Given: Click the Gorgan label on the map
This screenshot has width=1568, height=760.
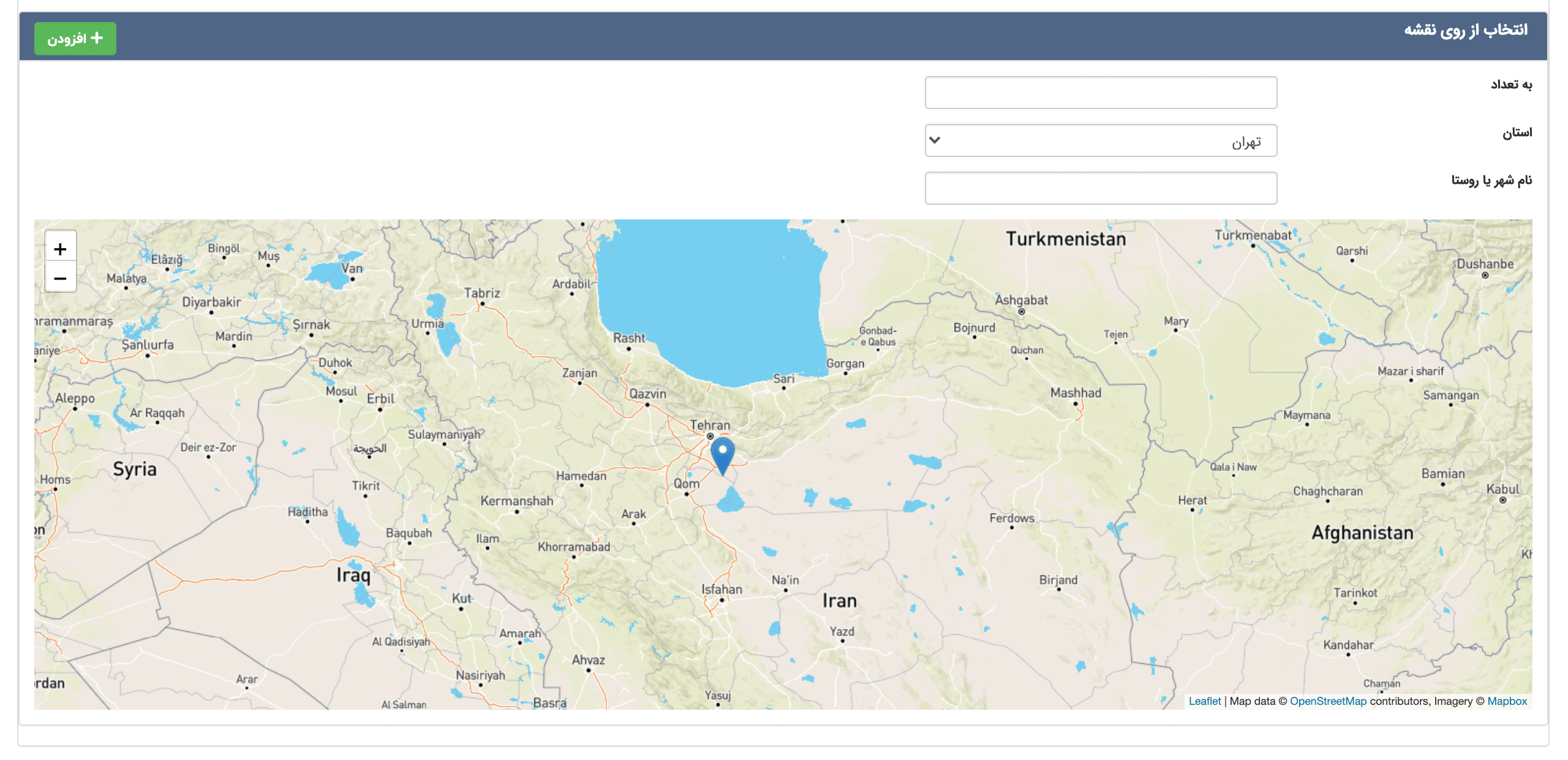Looking at the screenshot, I should pos(845,363).
